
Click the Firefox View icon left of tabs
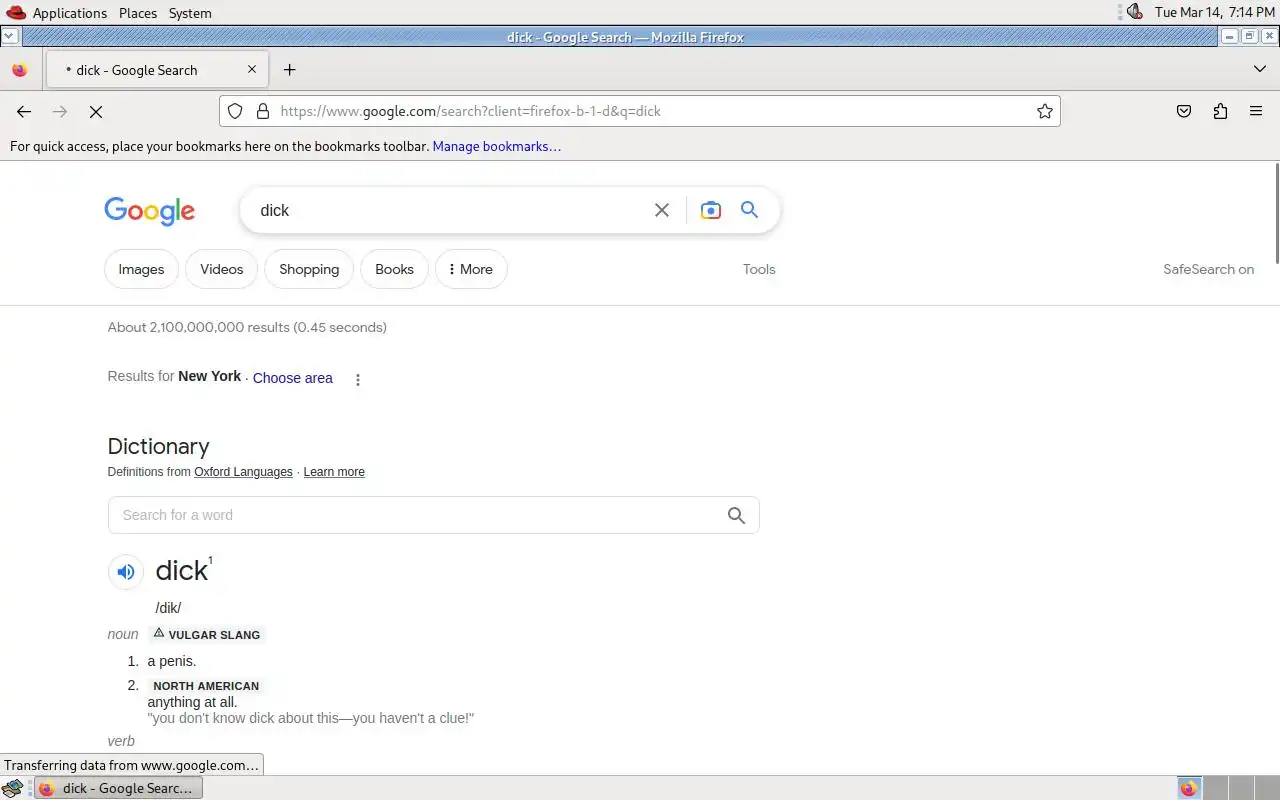[x=19, y=70]
